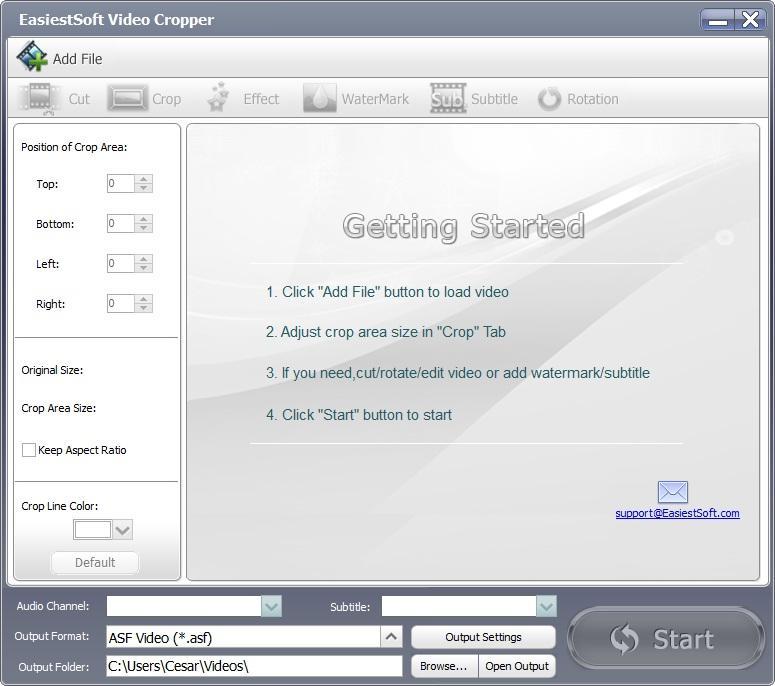Minimize the Video Cropper window
The width and height of the screenshot is (775, 686).
pos(717,20)
